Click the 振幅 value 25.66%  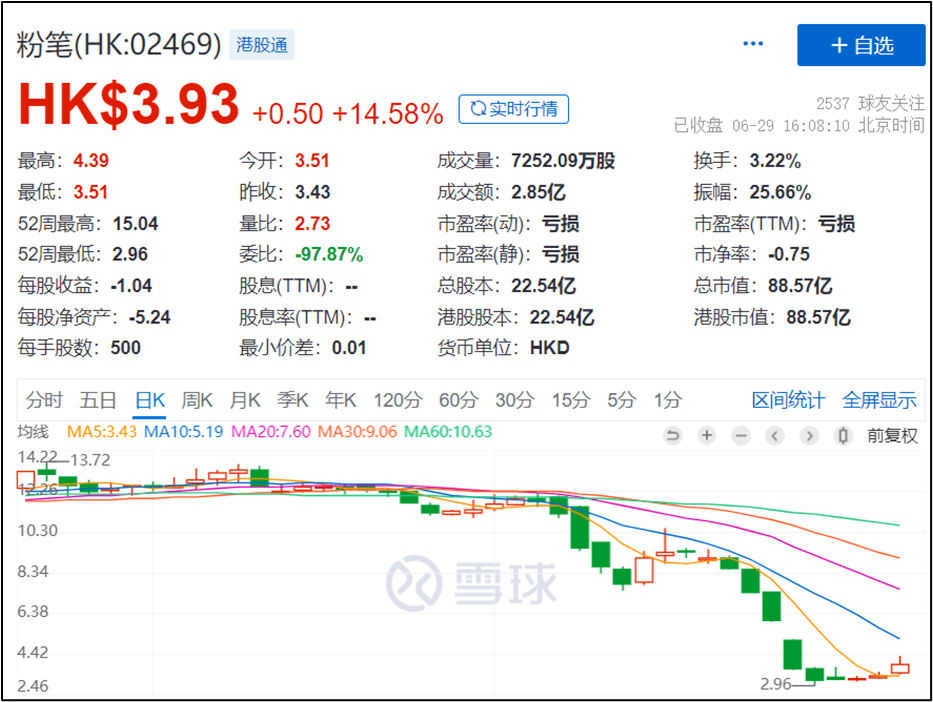click(x=780, y=192)
